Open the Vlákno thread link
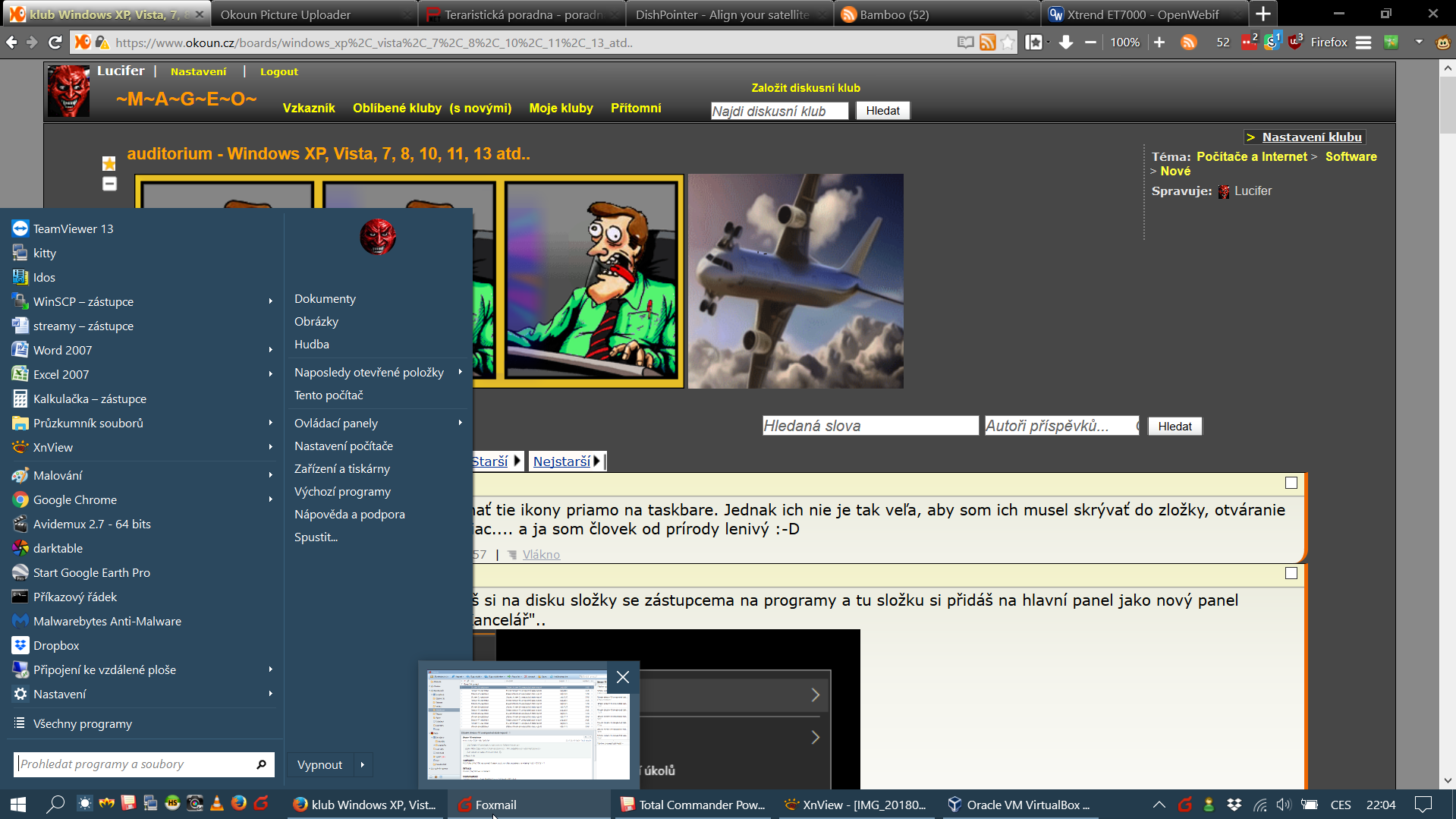The width and height of the screenshot is (1456, 819). 541,555
